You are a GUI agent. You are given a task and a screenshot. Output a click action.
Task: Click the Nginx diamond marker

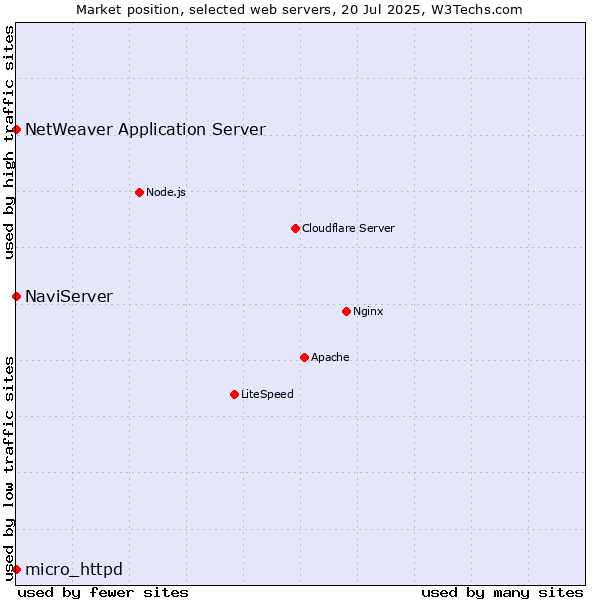click(346, 311)
